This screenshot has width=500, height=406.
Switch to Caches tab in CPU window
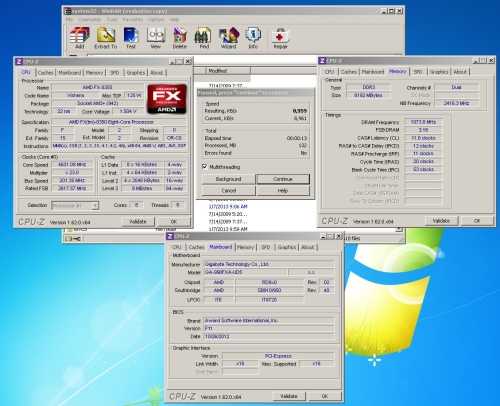tap(45, 73)
